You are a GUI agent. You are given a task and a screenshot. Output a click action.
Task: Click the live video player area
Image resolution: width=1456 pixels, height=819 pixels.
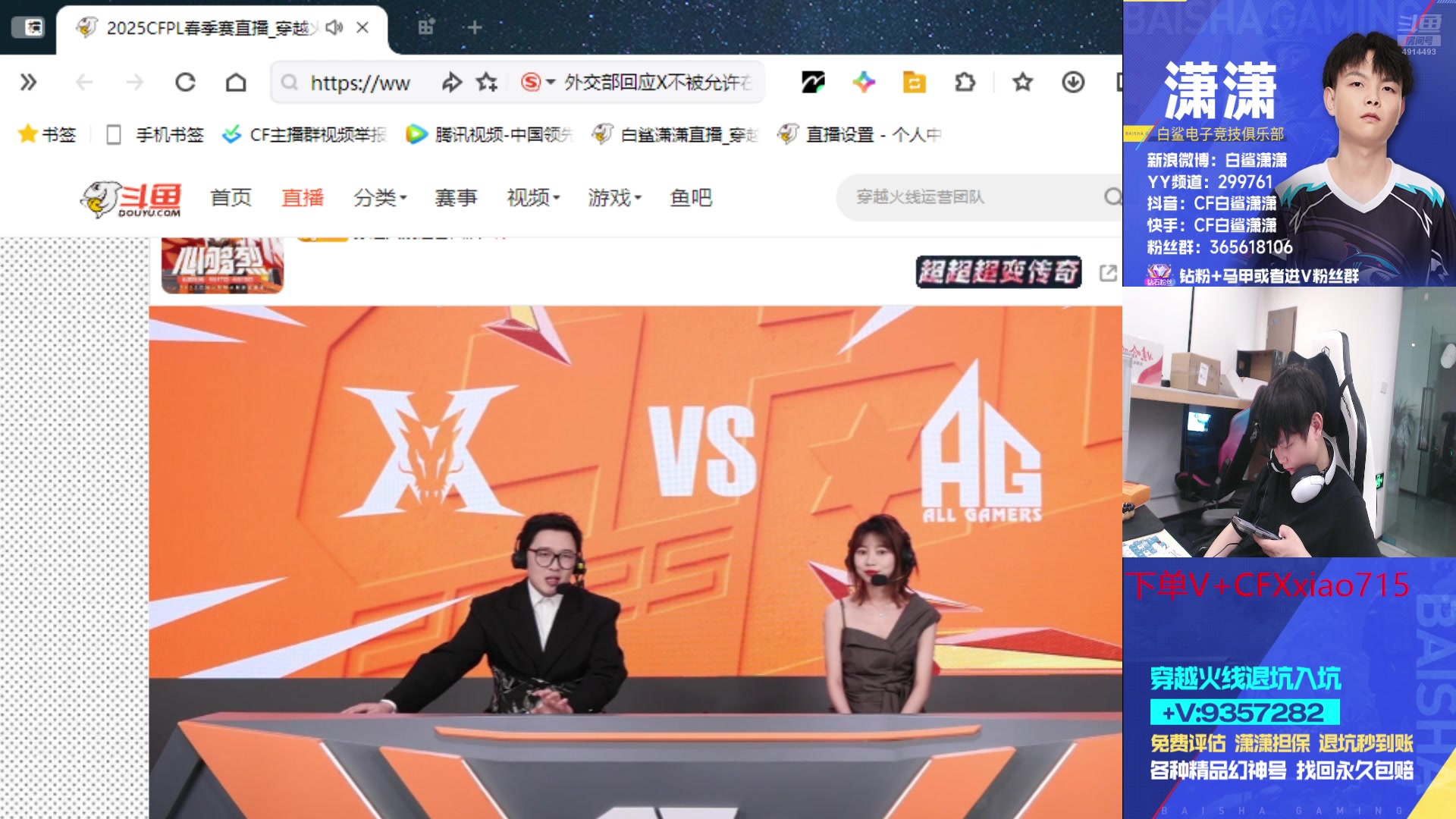coord(635,561)
